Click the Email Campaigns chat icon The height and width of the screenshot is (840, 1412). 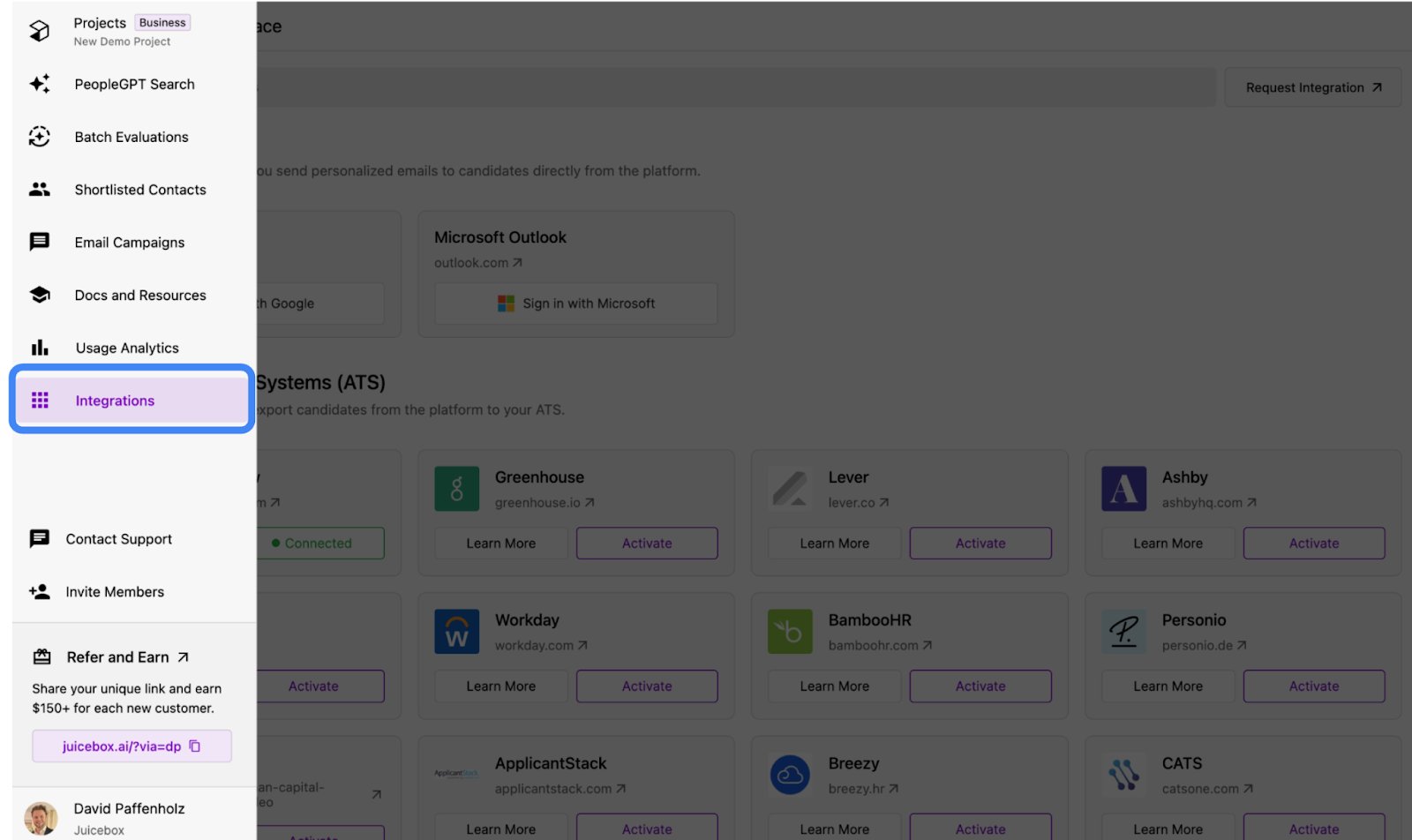click(x=40, y=242)
